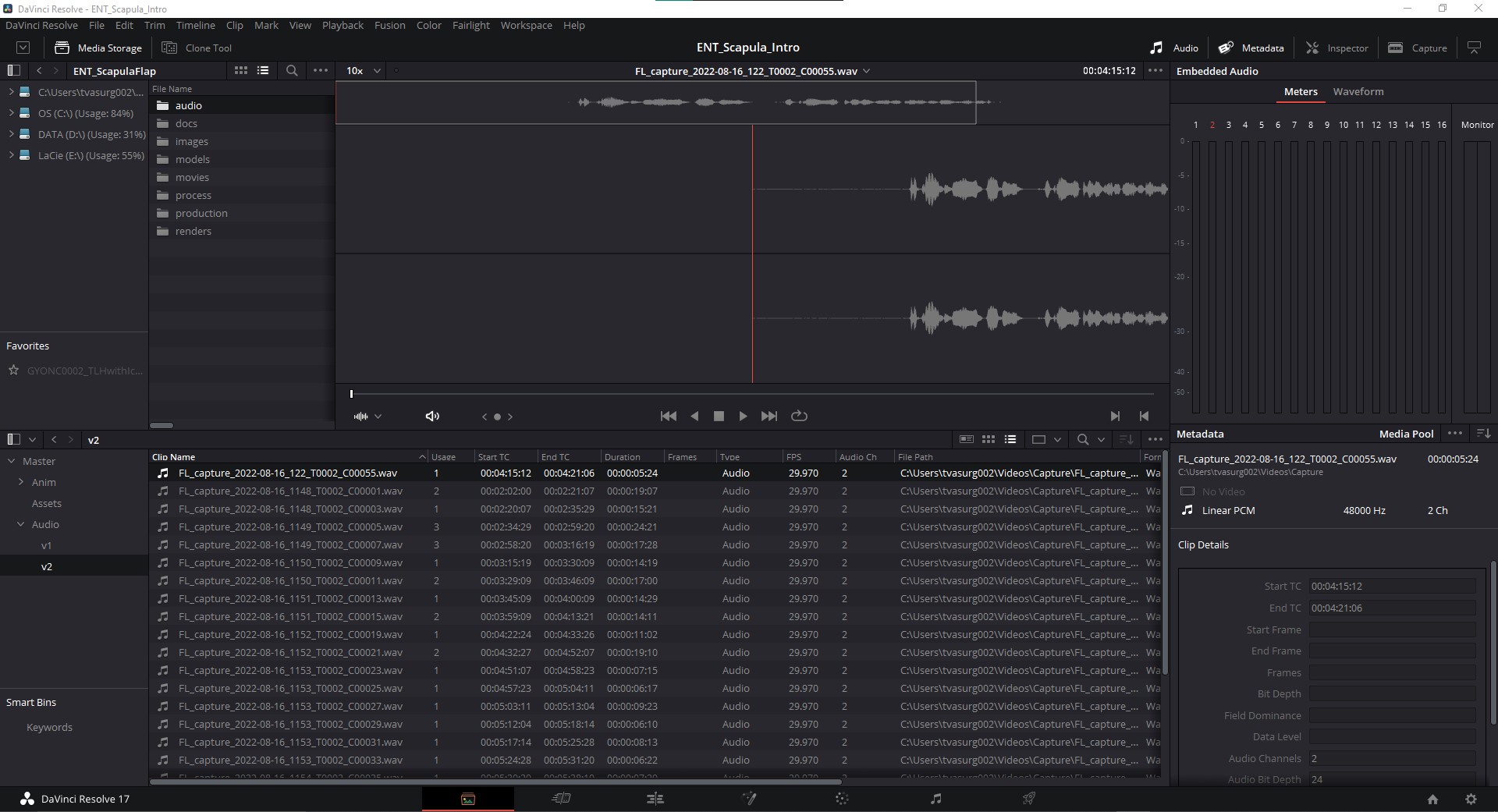The image size is (1498, 812).
Task: Open viewer options three-dot menu
Action: 1155,70
